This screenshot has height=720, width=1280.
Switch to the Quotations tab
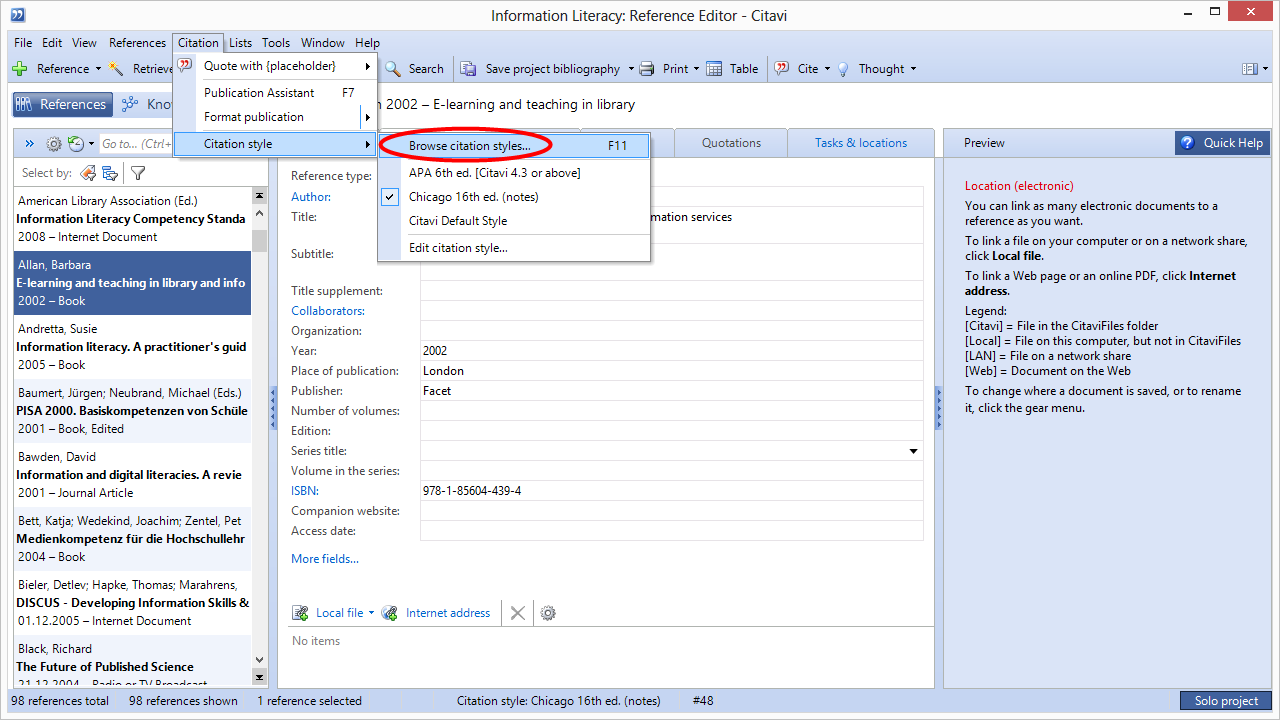(x=731, y=143)
